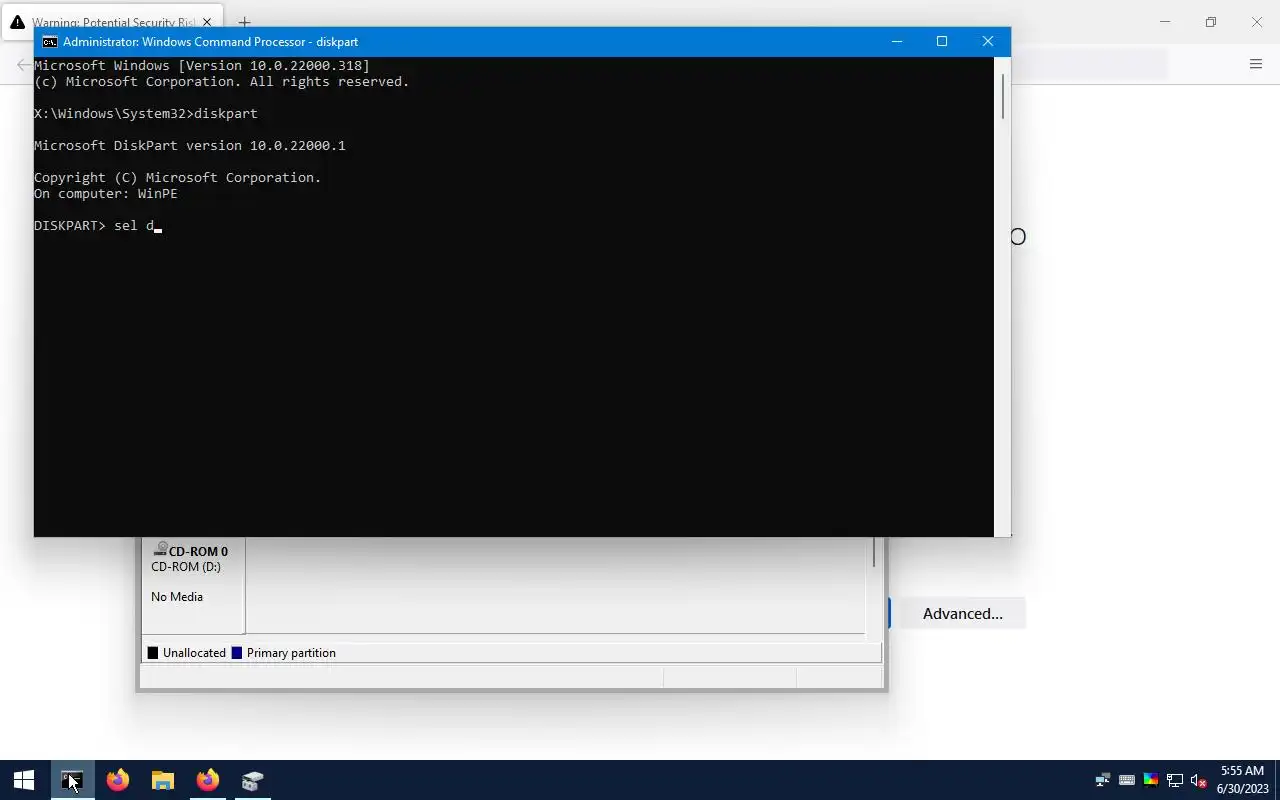Click the blue Primary partition legend swatch
The width and height of the screenshot is (1280, 800).
click(x=237, y=653)
